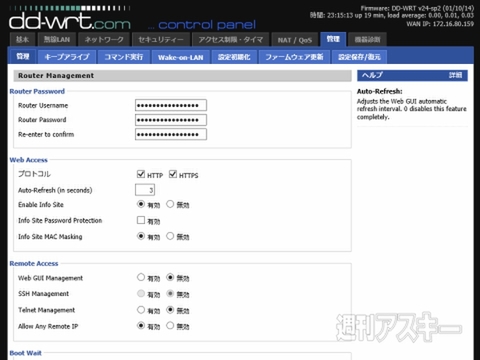Viewport: 480px width, 360px height.
Task: Click the Remote Access section title
Action: (34, 264)
